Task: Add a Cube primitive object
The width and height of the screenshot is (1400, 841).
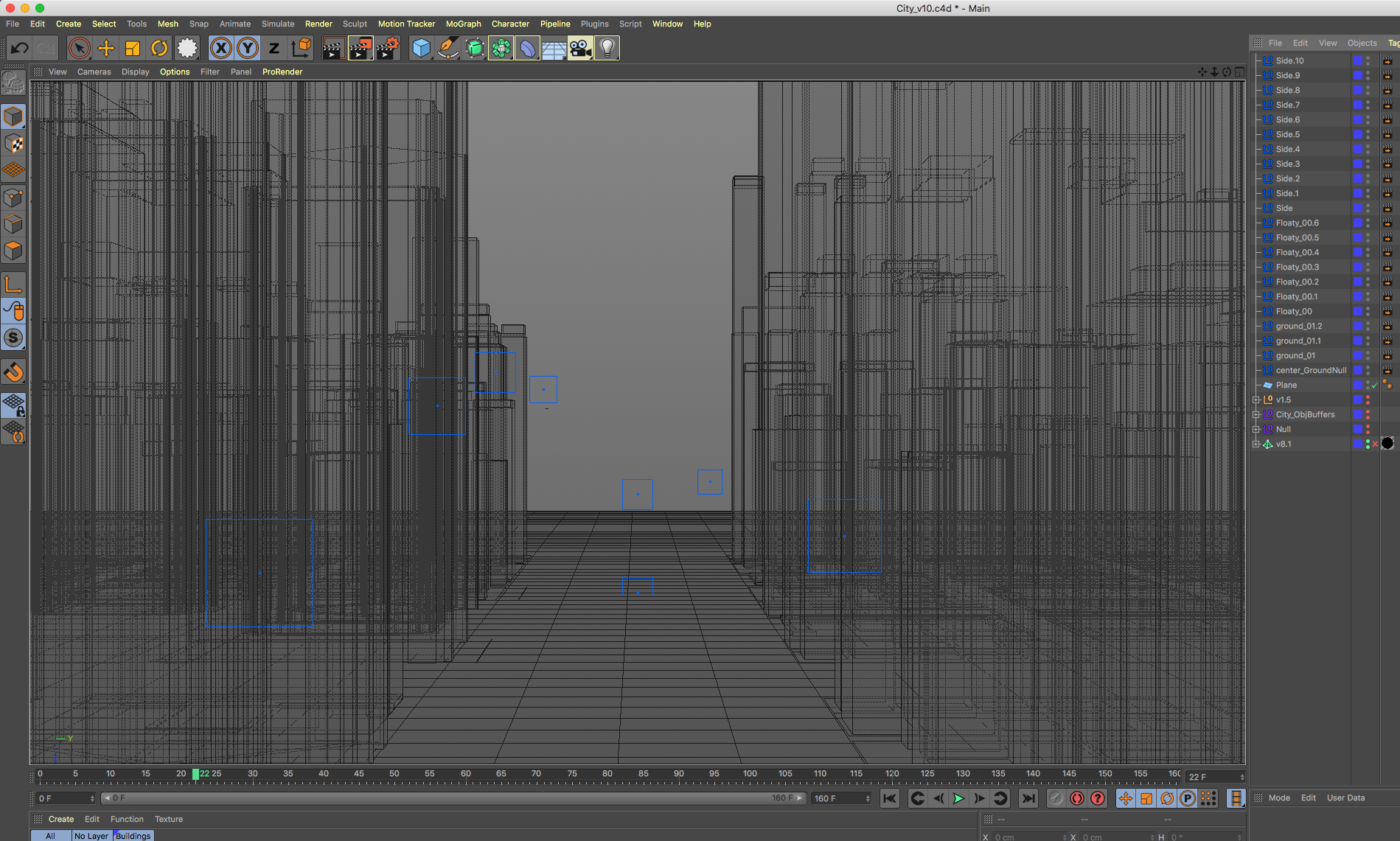Action: (421, 49)
